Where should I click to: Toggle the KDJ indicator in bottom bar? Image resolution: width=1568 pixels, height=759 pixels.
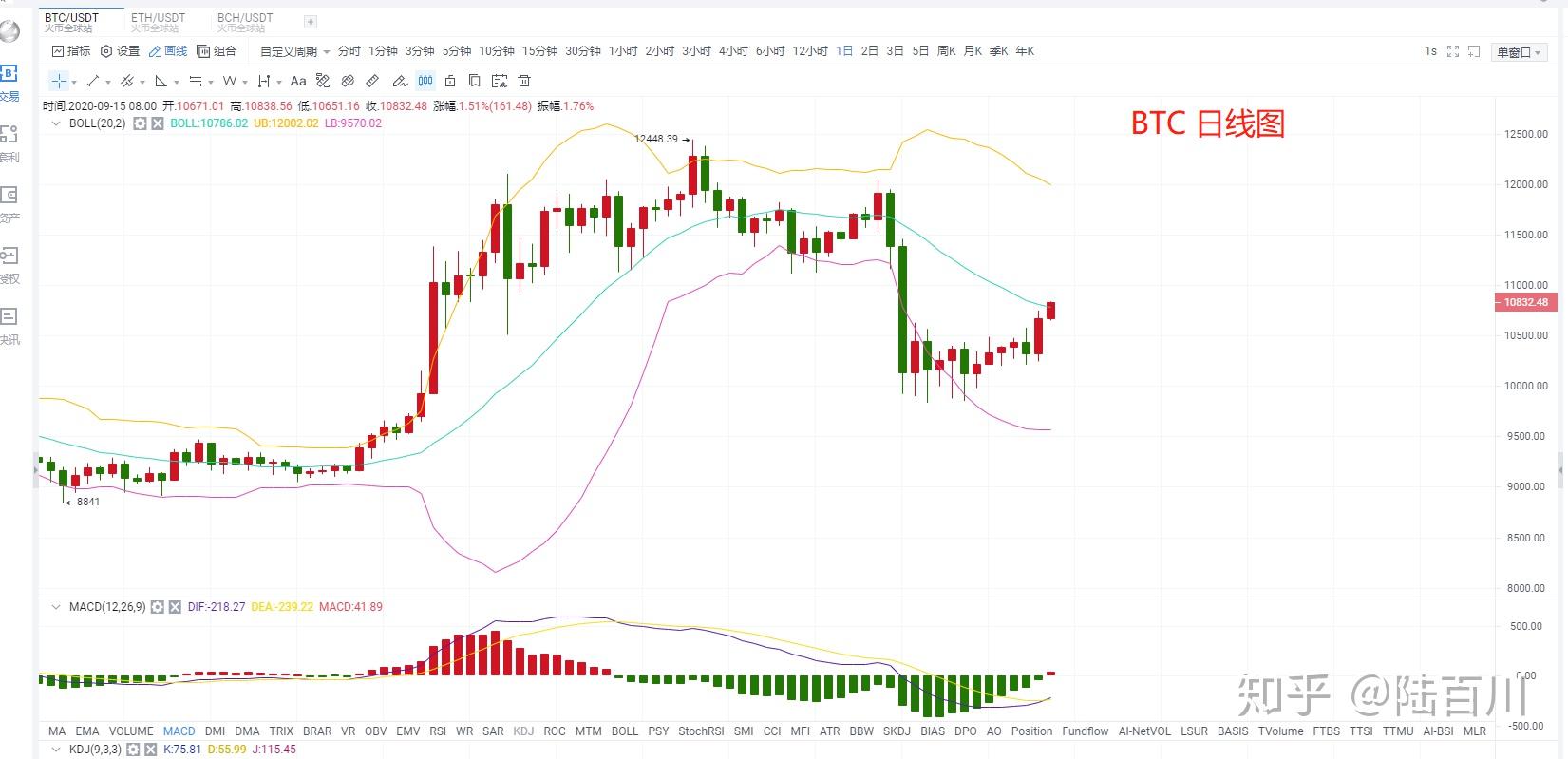(523, 731)
